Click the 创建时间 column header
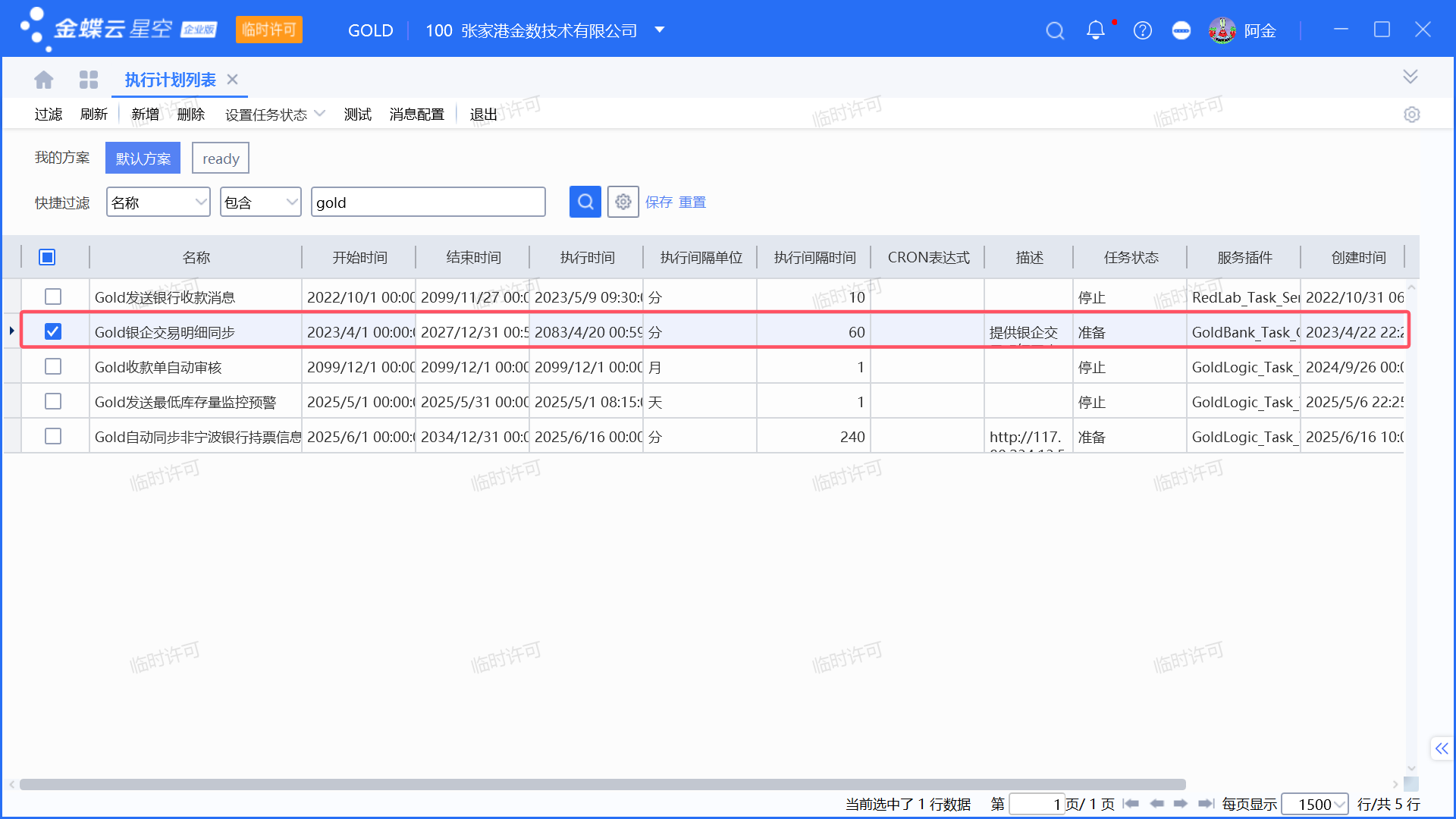Viewport: 1456px width, 819px height. coord(1358,257)
